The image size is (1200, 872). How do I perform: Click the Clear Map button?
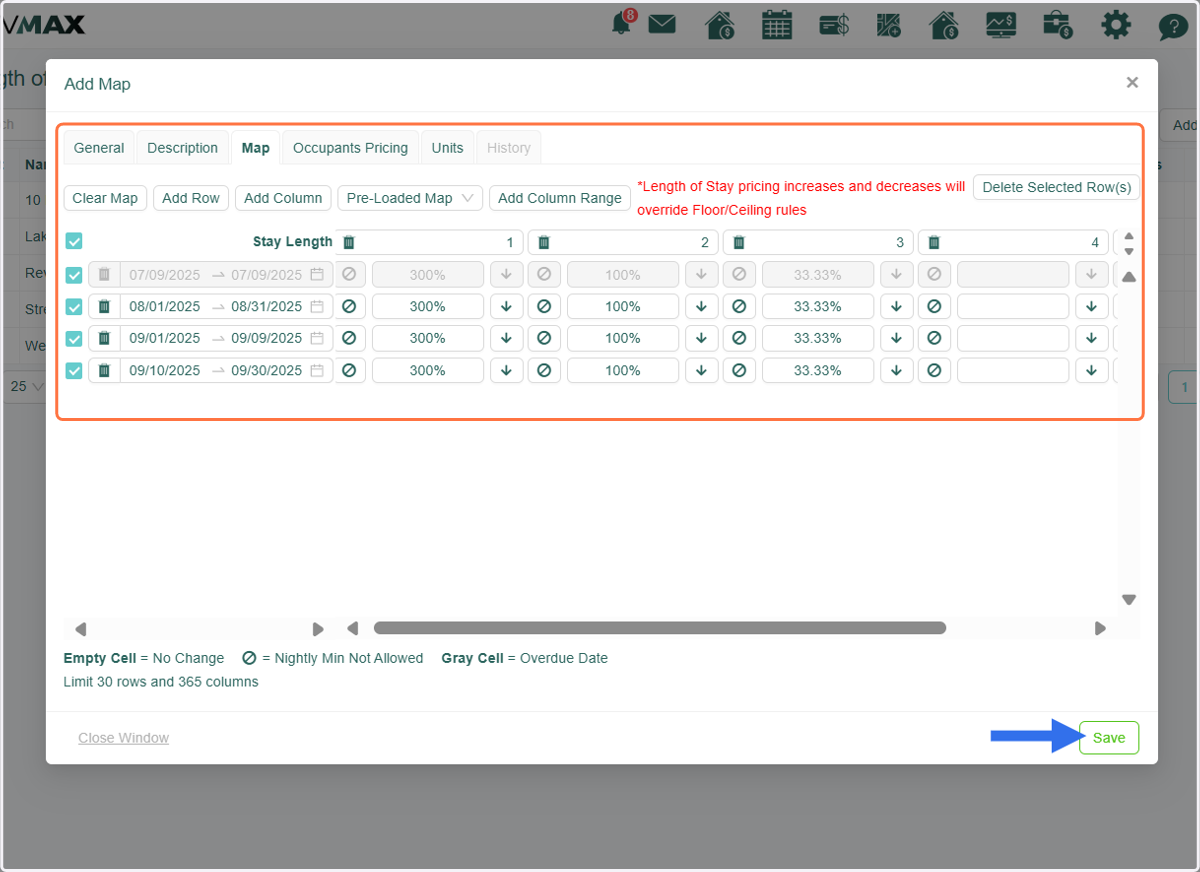point(105,198)
